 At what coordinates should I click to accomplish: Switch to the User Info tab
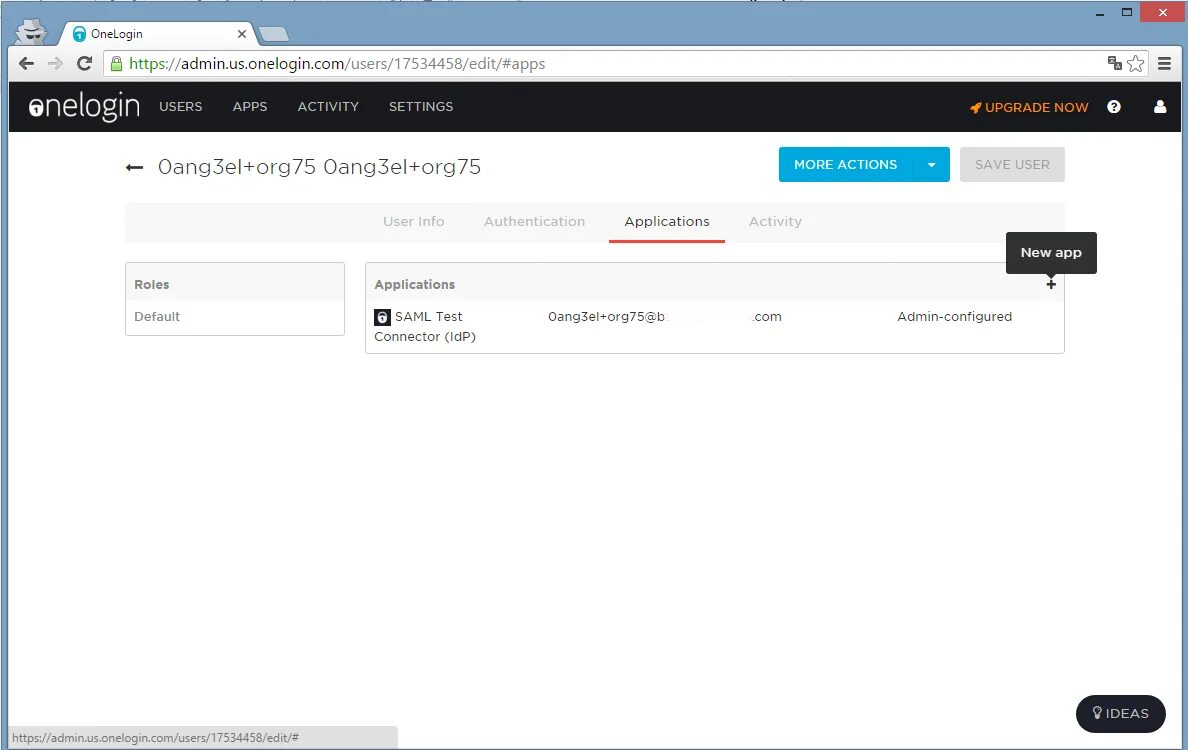tap(414, 221)
